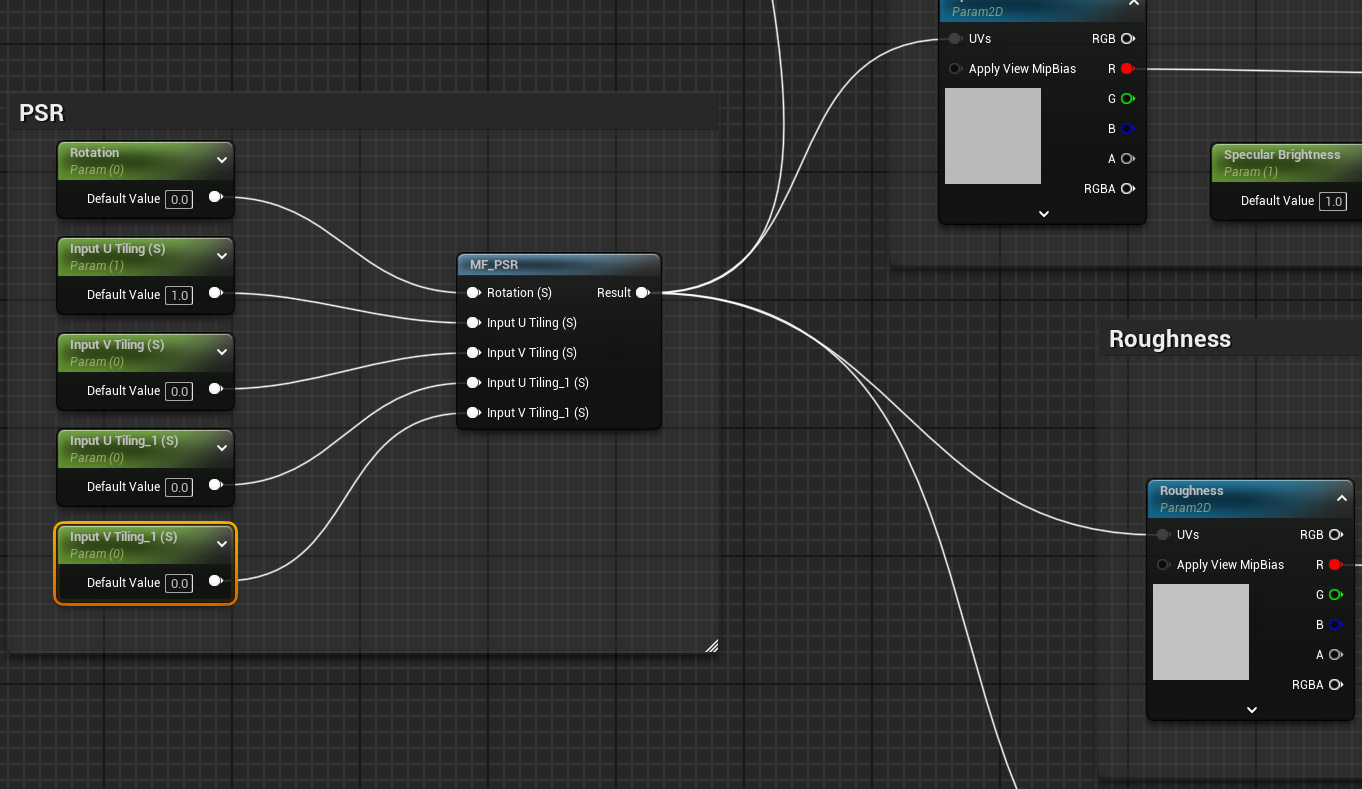The image size is (1362, 789).
Task: Select the Rotation node title bar
Action: tap(145, 160)
